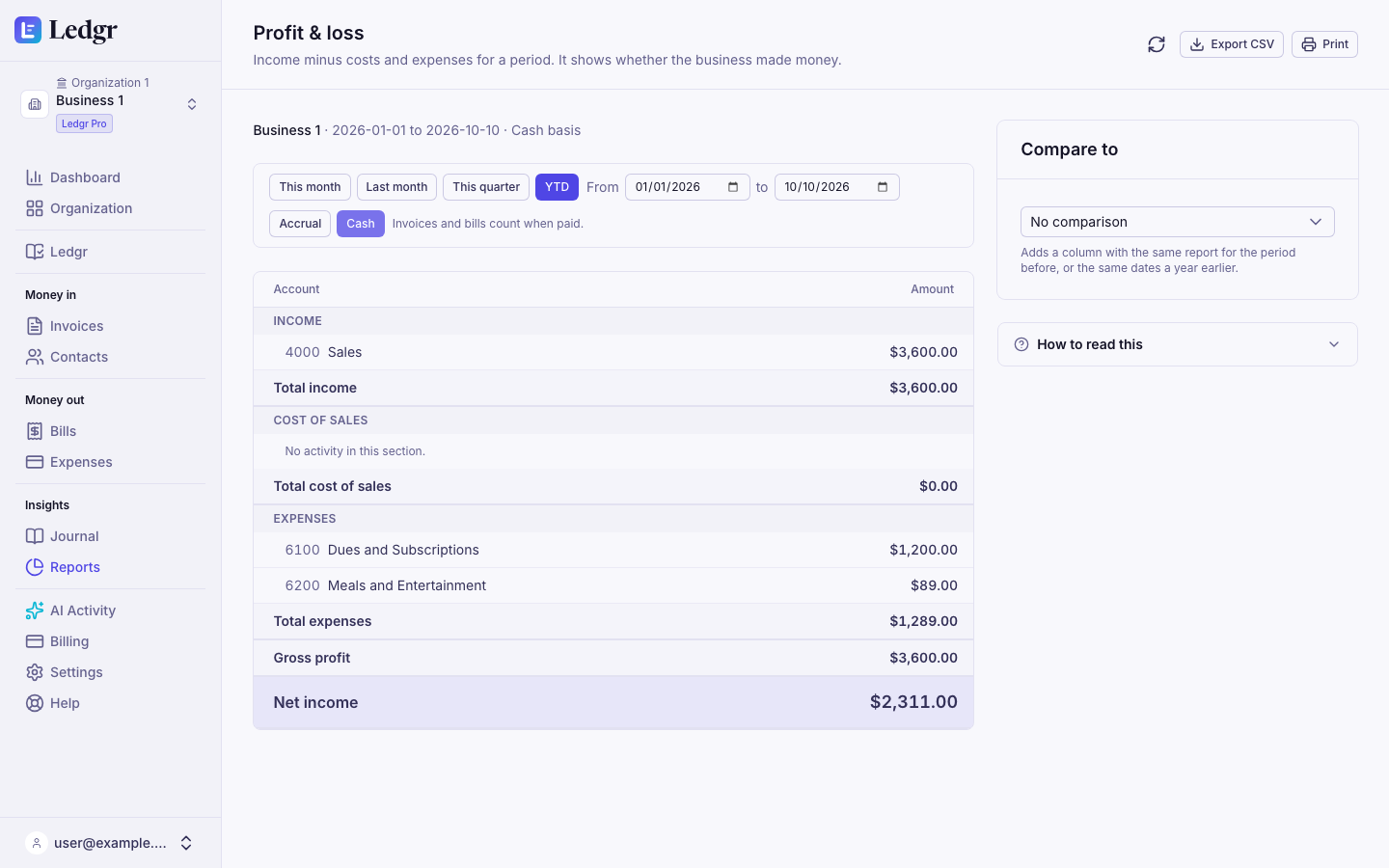The width and height of the screenshot is (1389, 868).
Task: Click the 6100 Dues and Subscriptions row
Action: click(x=613, y=550)
